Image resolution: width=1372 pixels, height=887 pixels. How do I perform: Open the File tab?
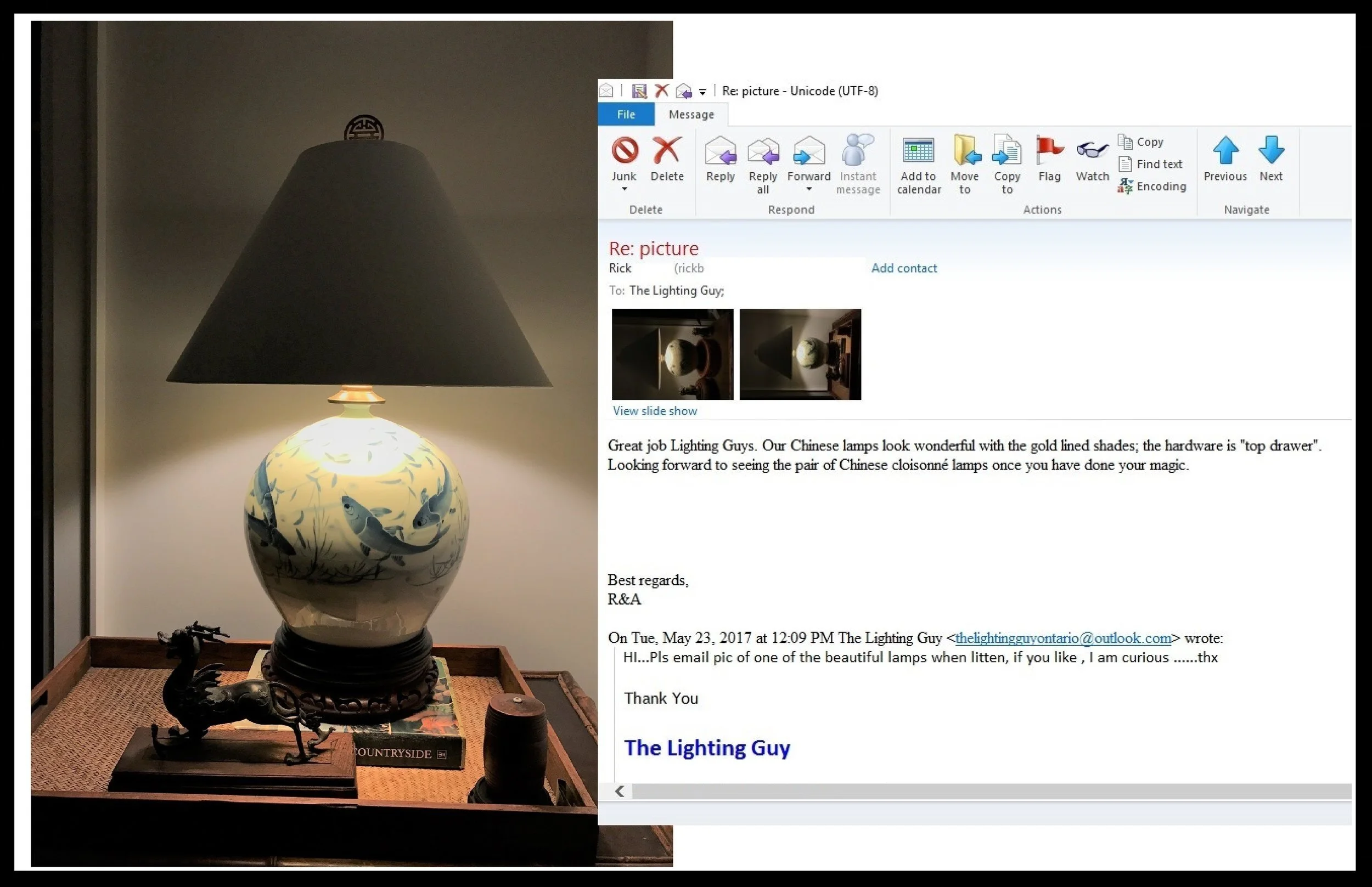tap(626, 115)
